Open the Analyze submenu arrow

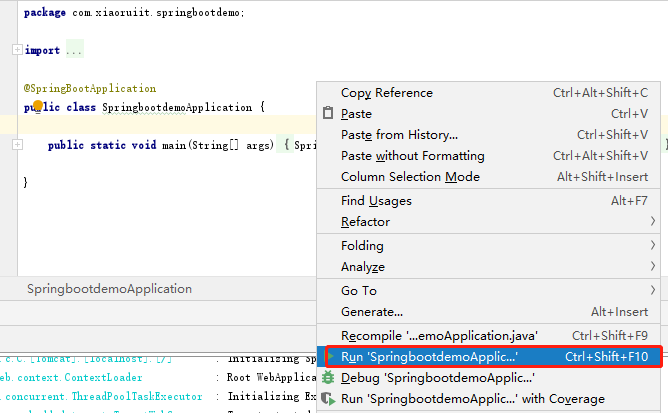click(x=653, y=266)
